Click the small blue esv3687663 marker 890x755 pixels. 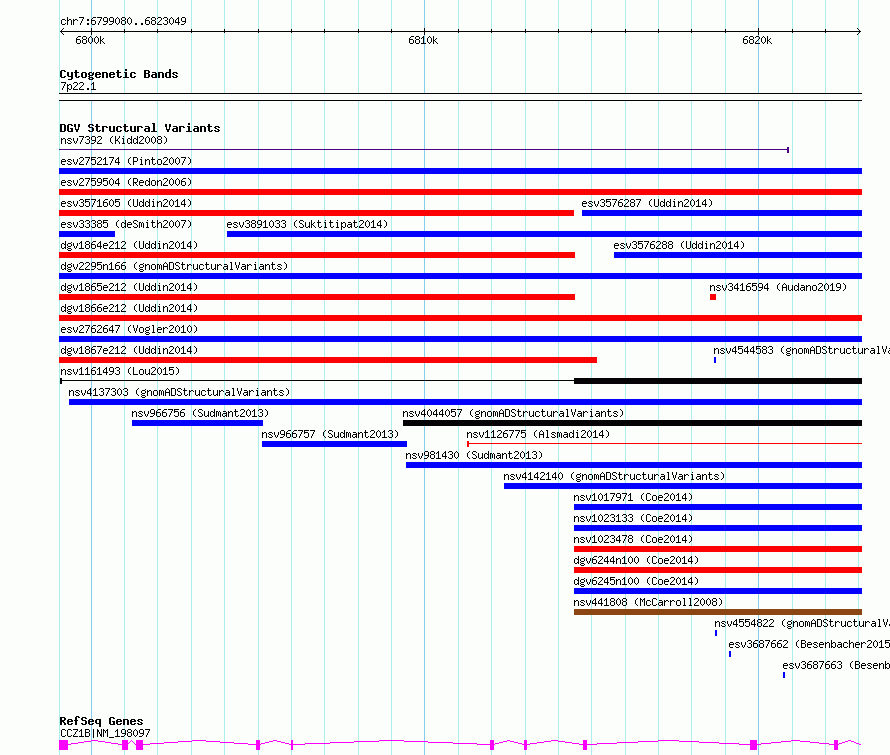pyautogui.click(x=784, y=675)
